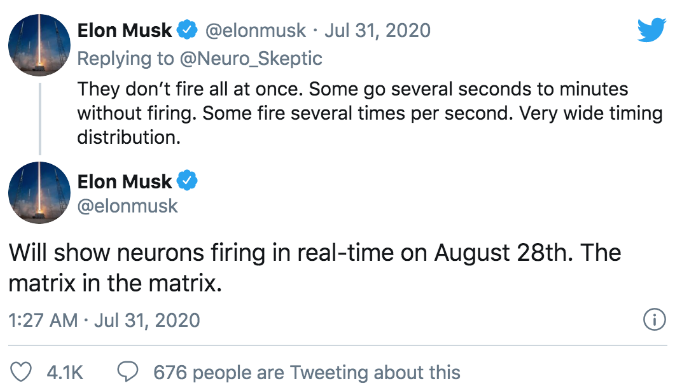Click the Twitter bird logo

click(x=651, y=30)
